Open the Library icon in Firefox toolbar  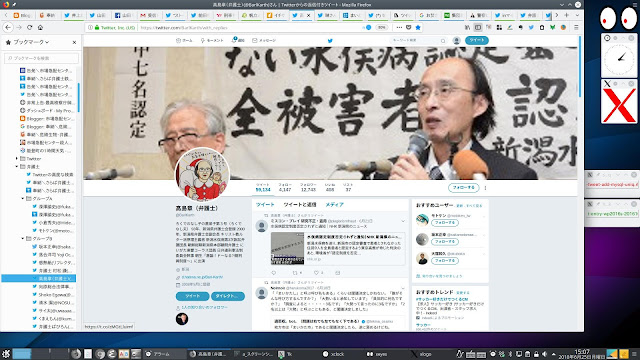pos(468,27)
